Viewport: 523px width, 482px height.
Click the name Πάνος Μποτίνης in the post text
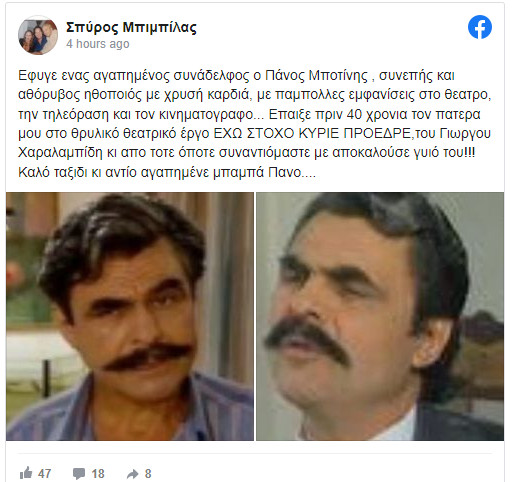point(316,76)
